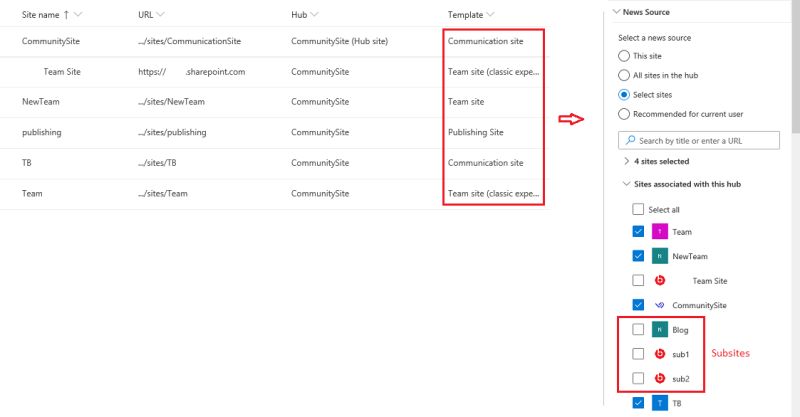Click the '.../sites/TB' URL cell
The image size is (800, 417).
[157, 163]
